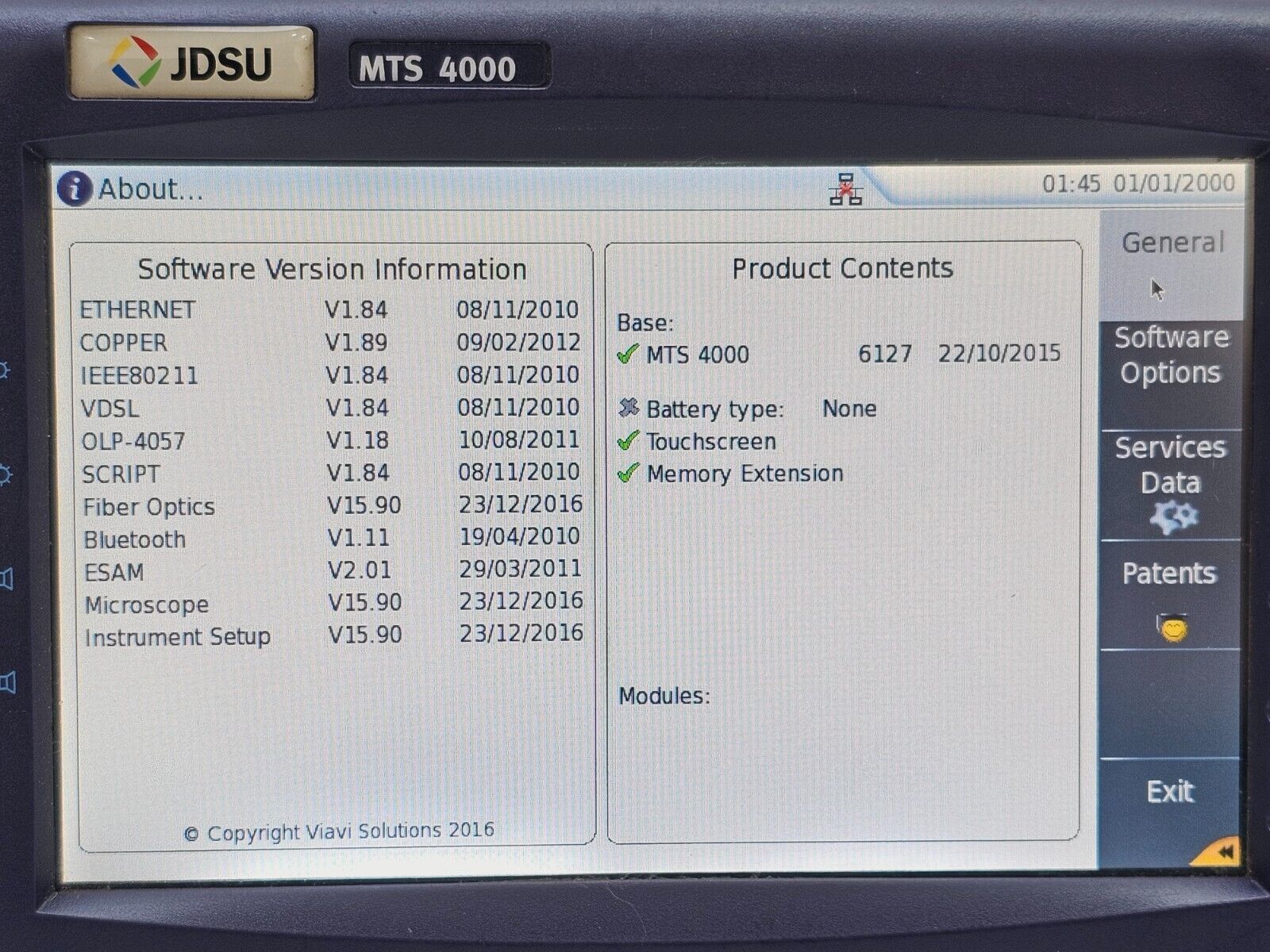The height and width of the screenshot is (952, 1270).
Task: Click the VDSL software row label
Action: (110, 409)
